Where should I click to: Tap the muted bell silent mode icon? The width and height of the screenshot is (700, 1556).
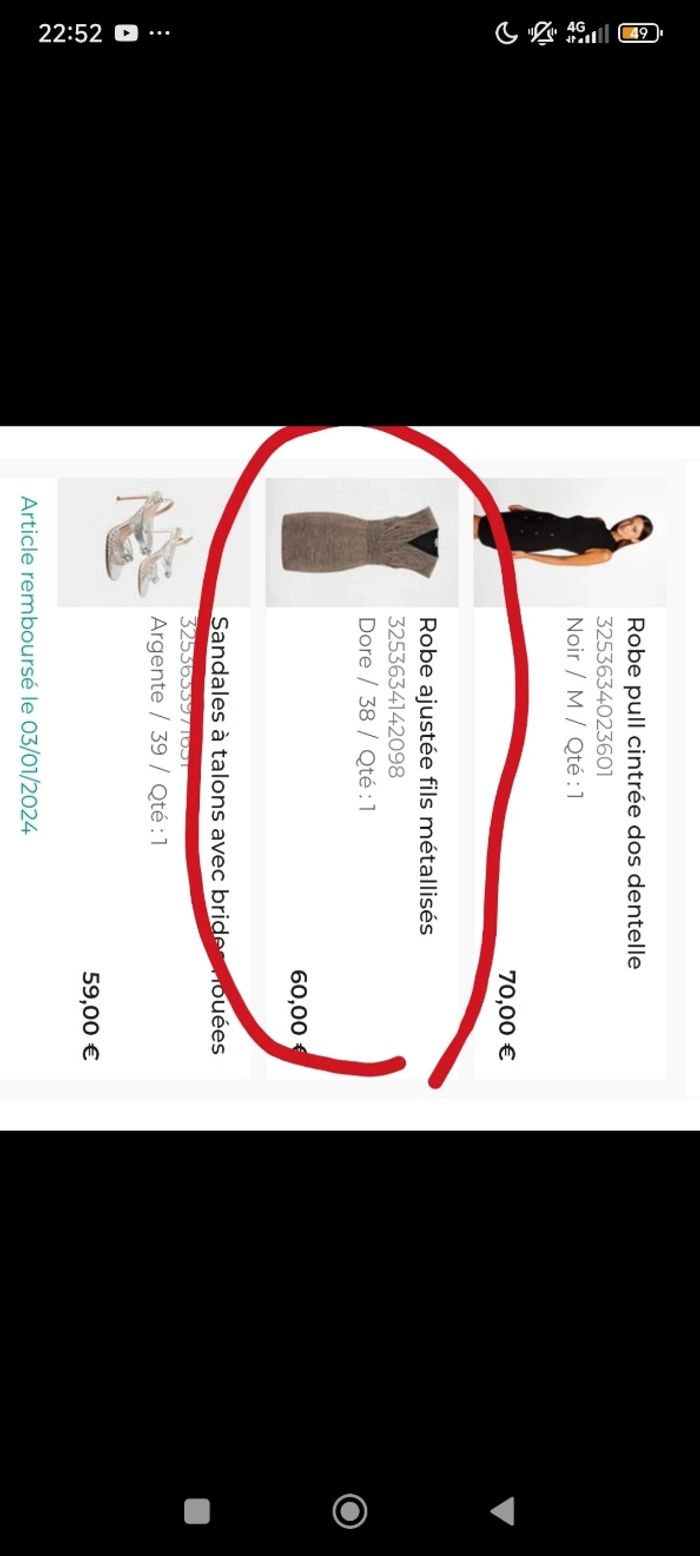click(542, 33)
